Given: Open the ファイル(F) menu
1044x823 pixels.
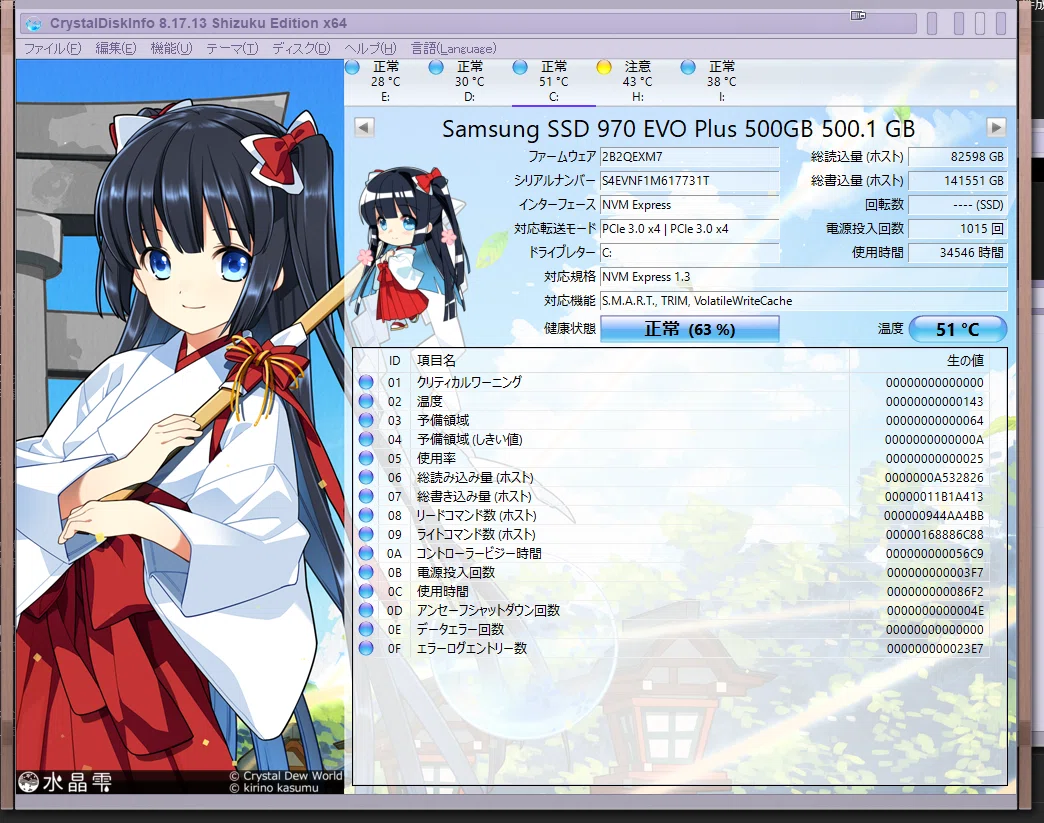Looking at the screenshot, I should tap(53, 49).
